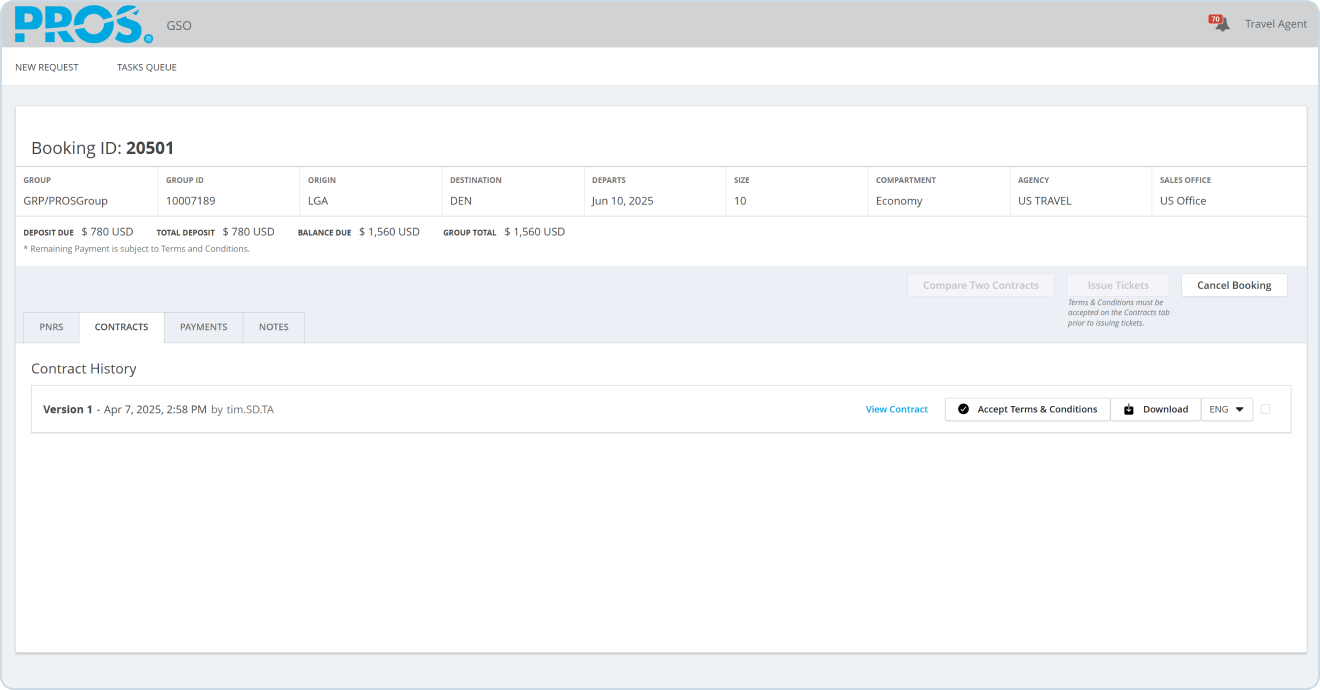Viewport: 1320px width, 690px height.
Task: Click the Group ID value 10007189
Action: pyautogui.click(x=190, y=201)
